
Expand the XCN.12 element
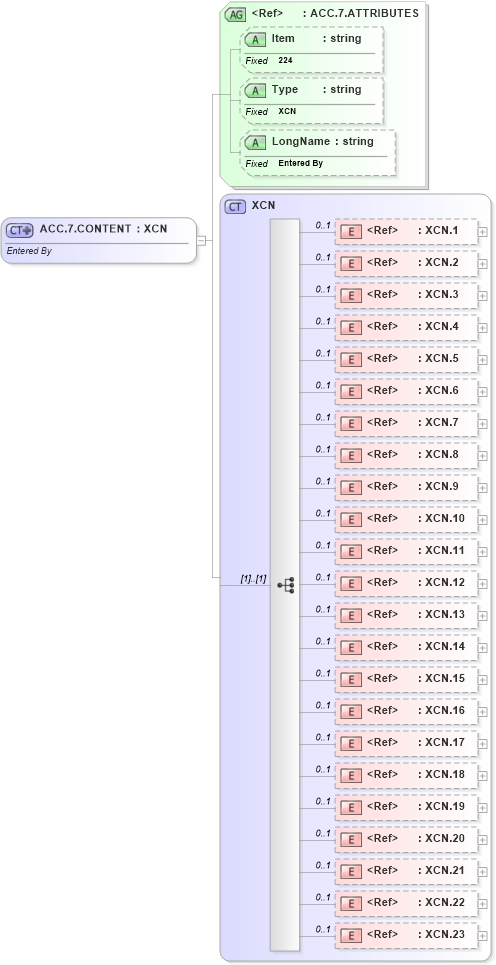482,584
